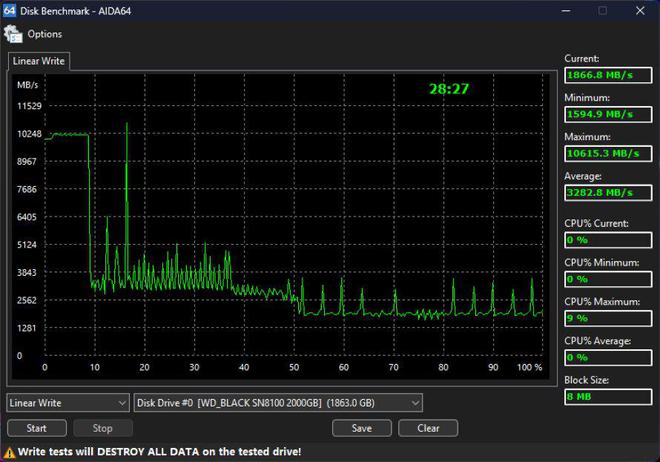Minimize the Disk Benchmark window
660x462 pixels.
point(566,11)
